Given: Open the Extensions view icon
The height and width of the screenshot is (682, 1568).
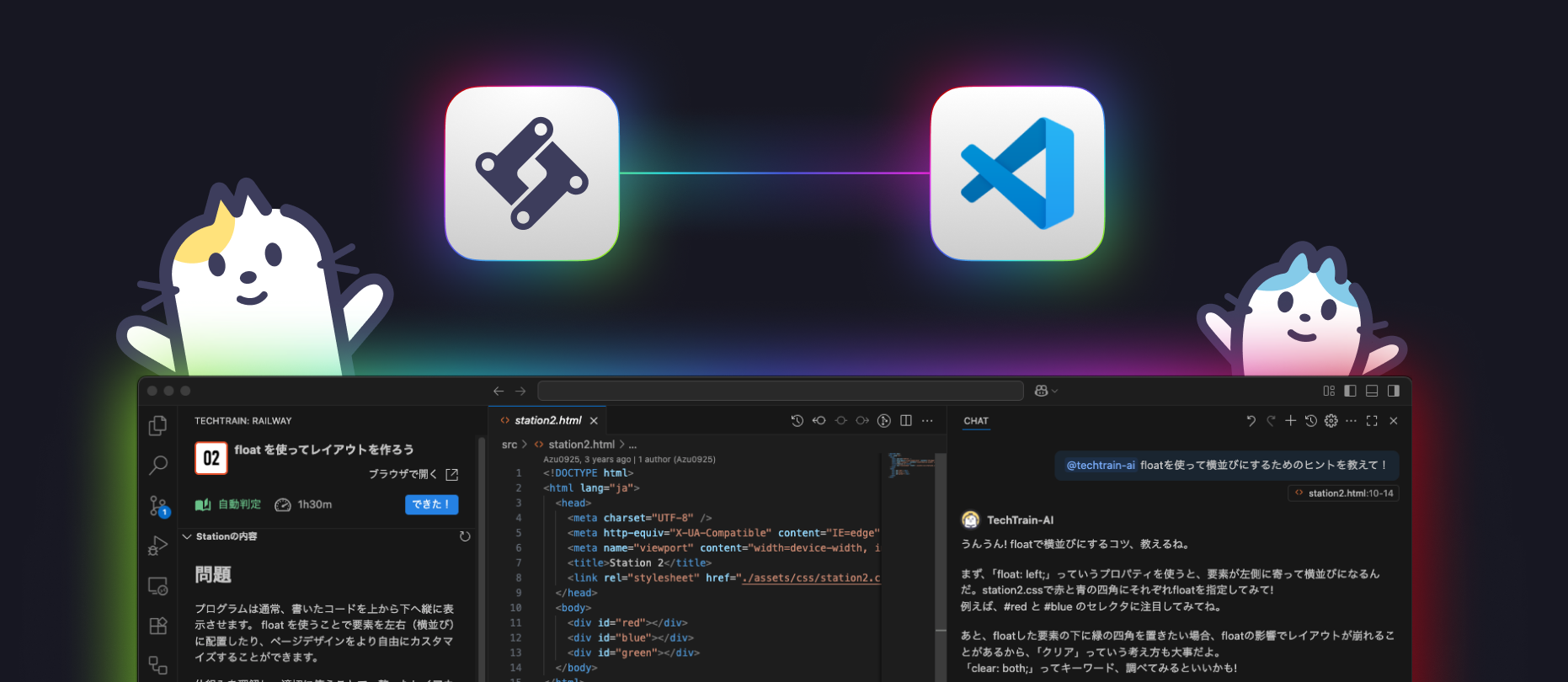Looking at the screenshot, I should pos(157,626).
